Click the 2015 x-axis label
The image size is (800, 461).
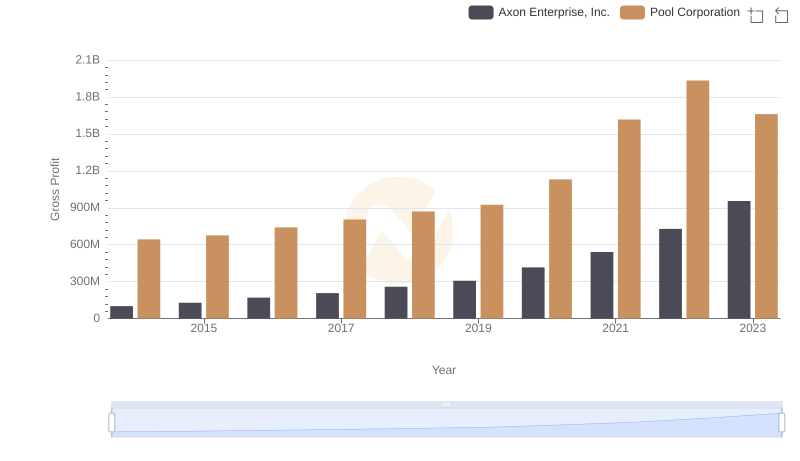coord(204,328)
